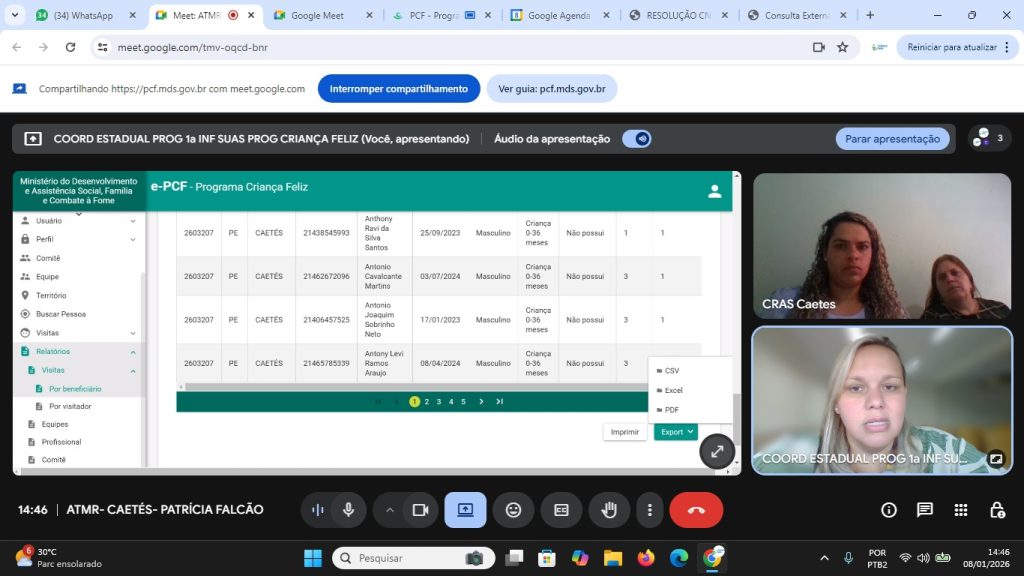Open the emoji reactions icon
The width and height of the screenshot is (1024, 576).
tap(513, 510)
